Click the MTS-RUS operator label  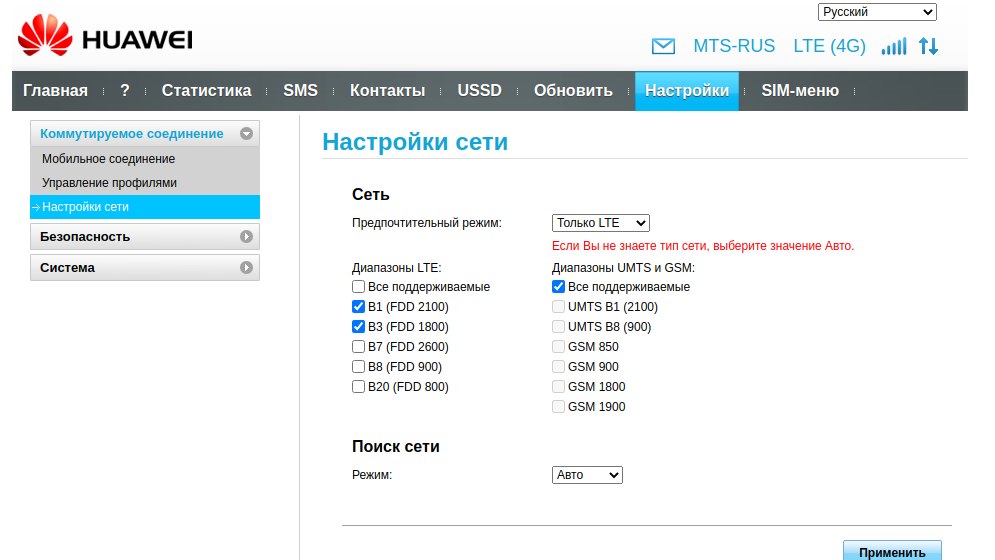[734, 46]
